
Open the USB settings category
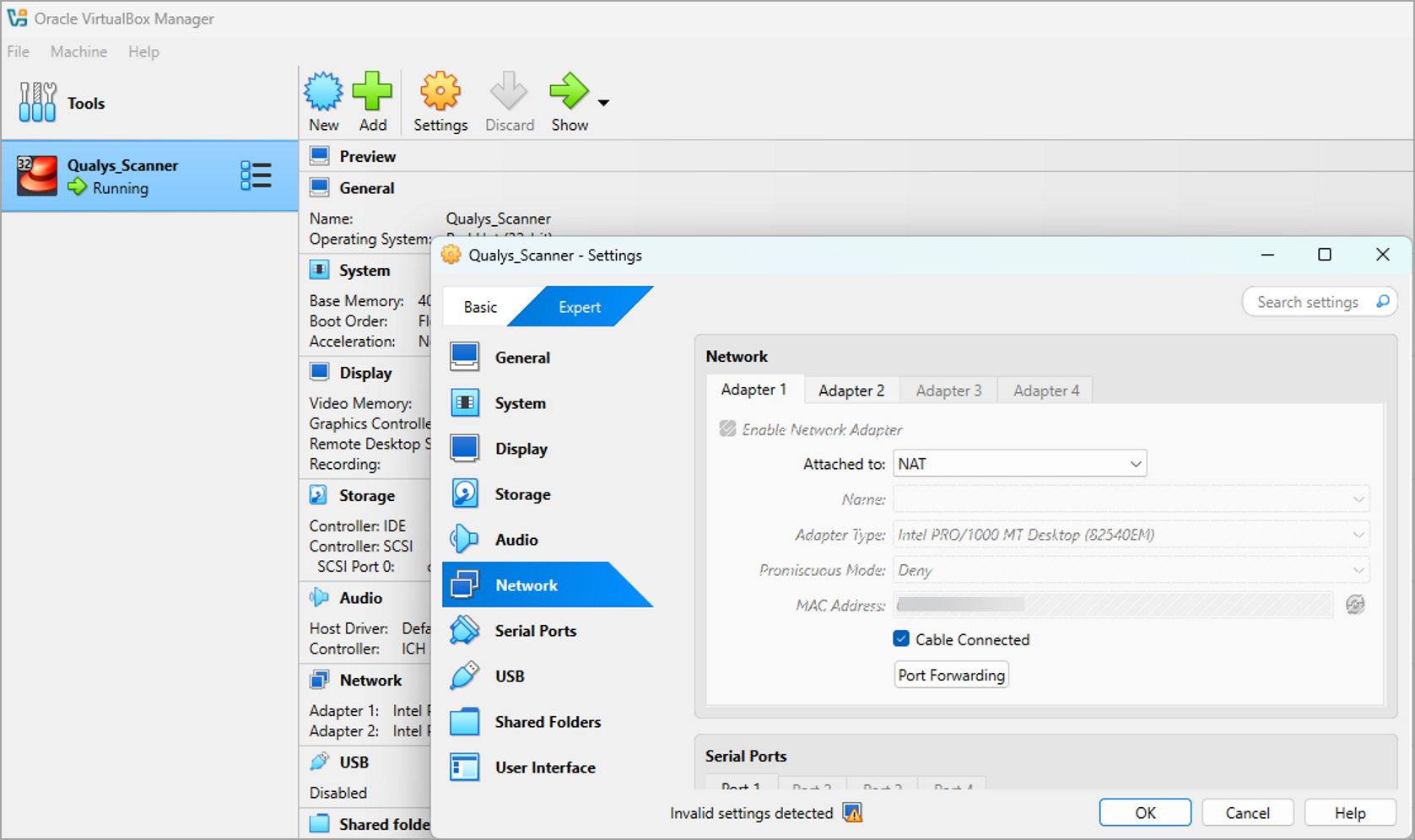pyautogui.click(x=510, y=676)
